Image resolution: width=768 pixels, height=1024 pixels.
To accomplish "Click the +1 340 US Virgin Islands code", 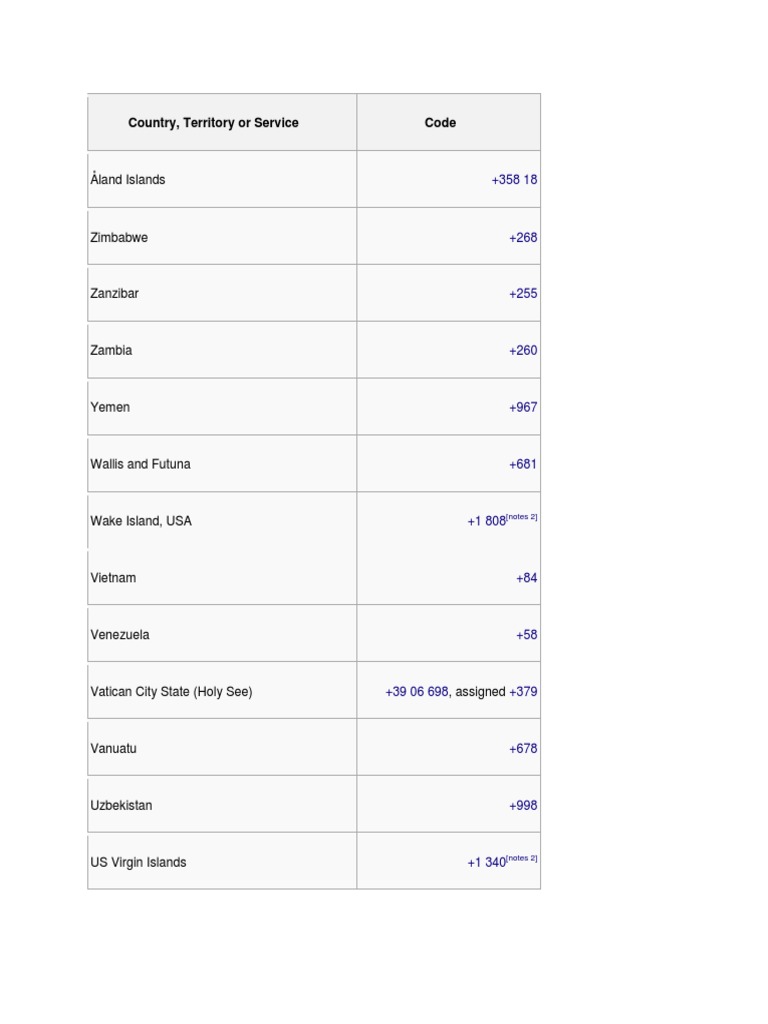I will tap(486, 863).
